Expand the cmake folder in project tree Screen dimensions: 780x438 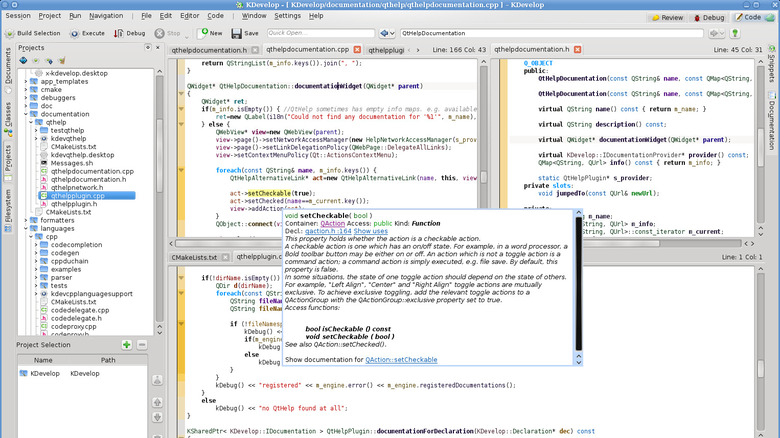[27, 90]
